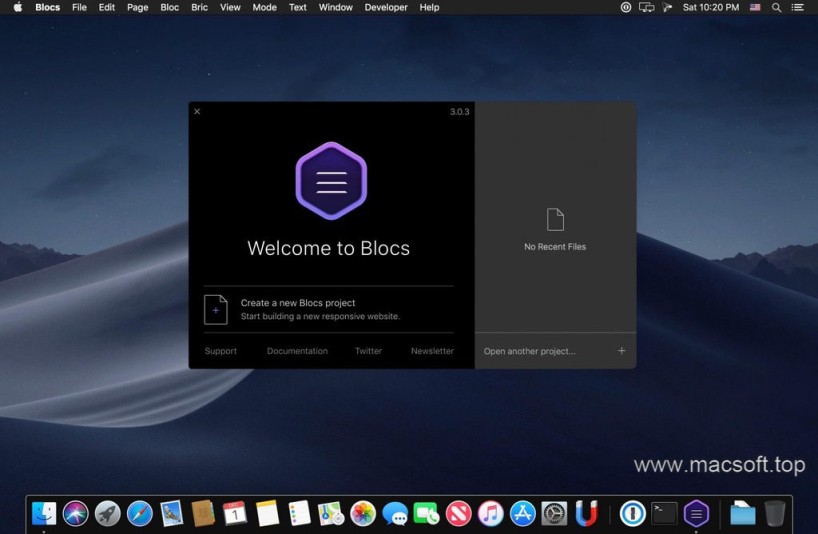Click the plus icon beside Open another project

click(621, 351)
